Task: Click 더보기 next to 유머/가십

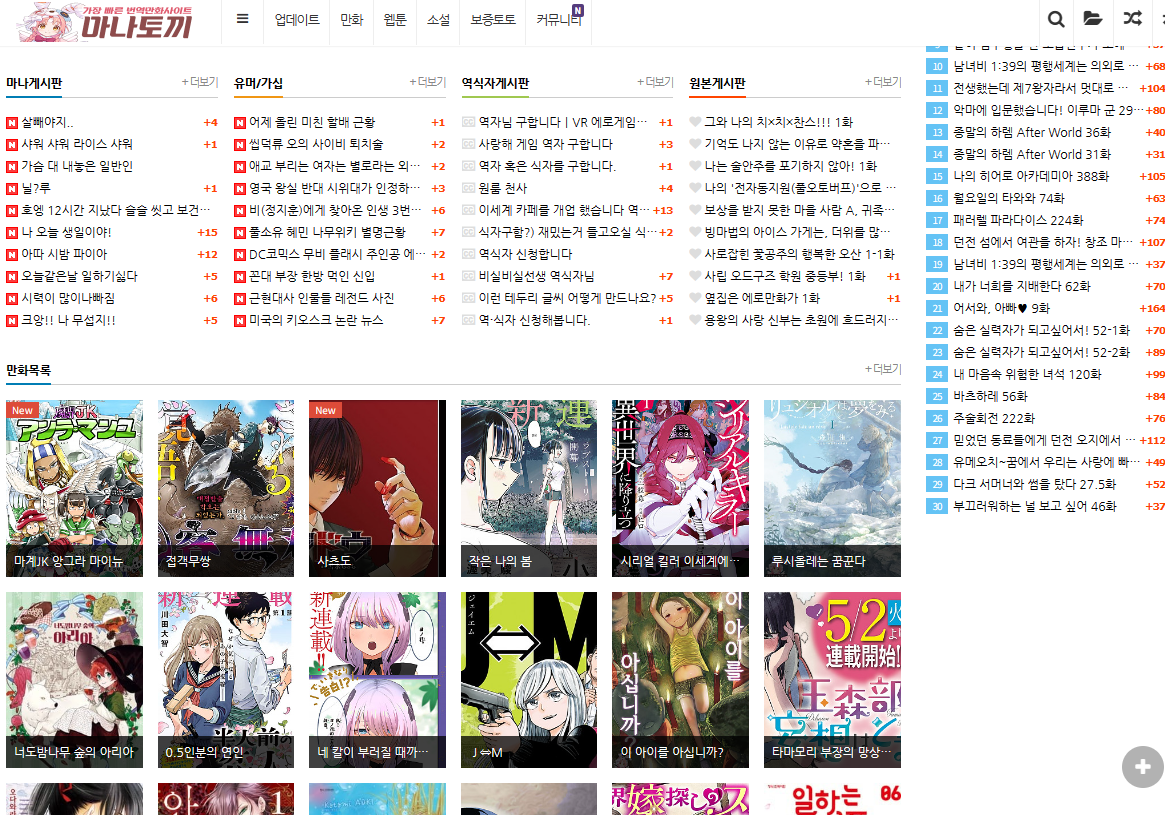Action: [x=427, y=82]
